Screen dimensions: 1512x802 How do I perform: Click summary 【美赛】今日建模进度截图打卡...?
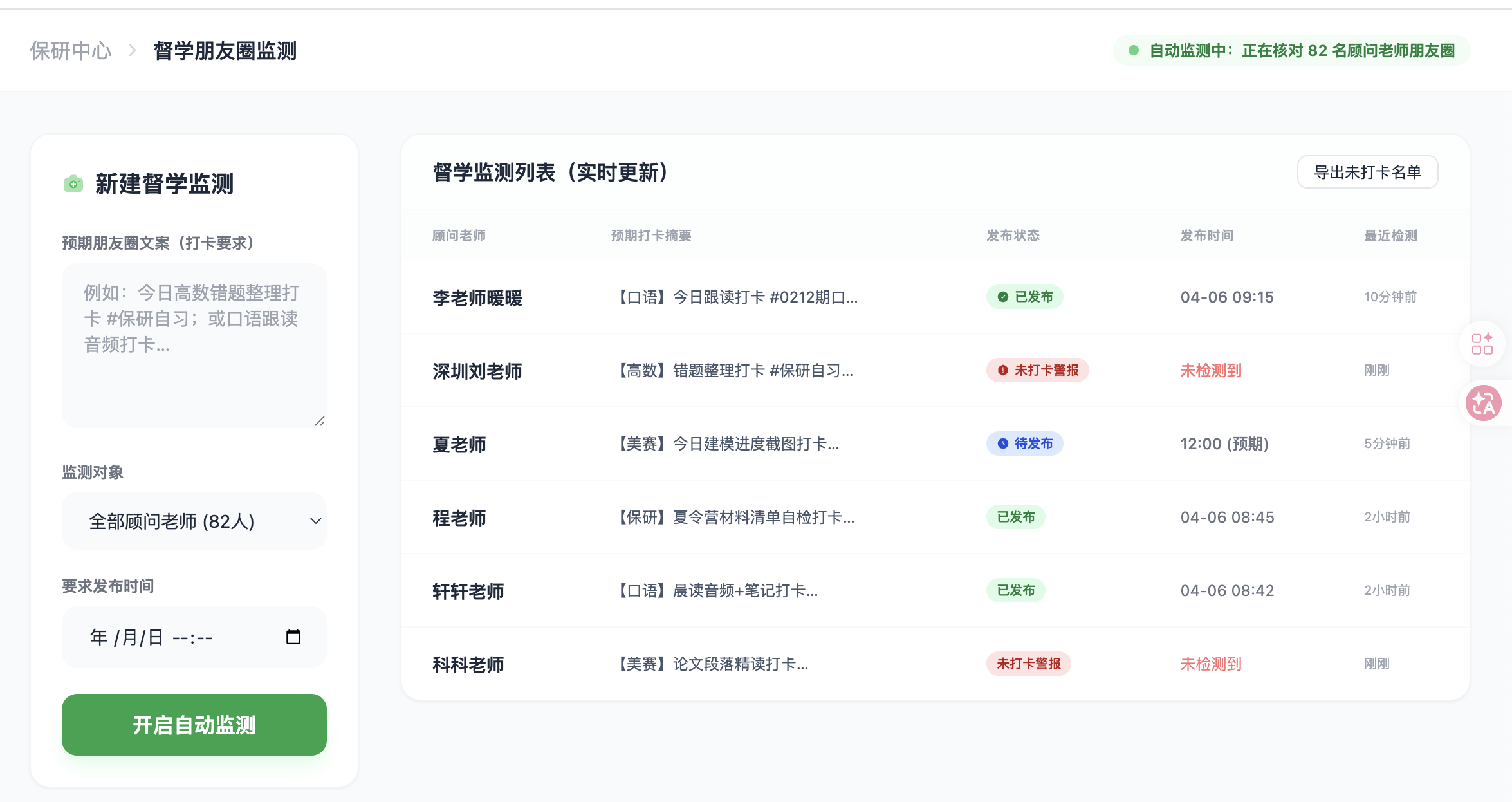click(x=725, y=443)
